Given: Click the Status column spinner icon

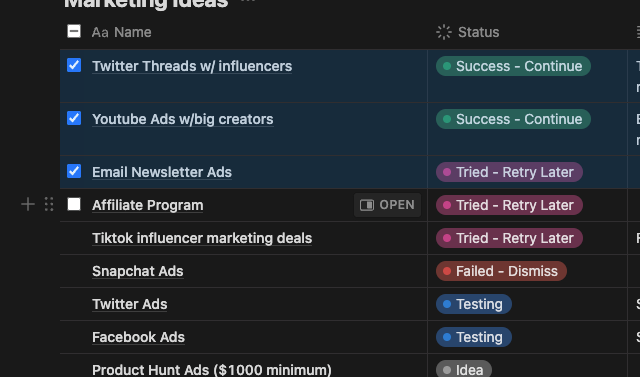Looking at the screenshot, I should click(x=444, y=32).
